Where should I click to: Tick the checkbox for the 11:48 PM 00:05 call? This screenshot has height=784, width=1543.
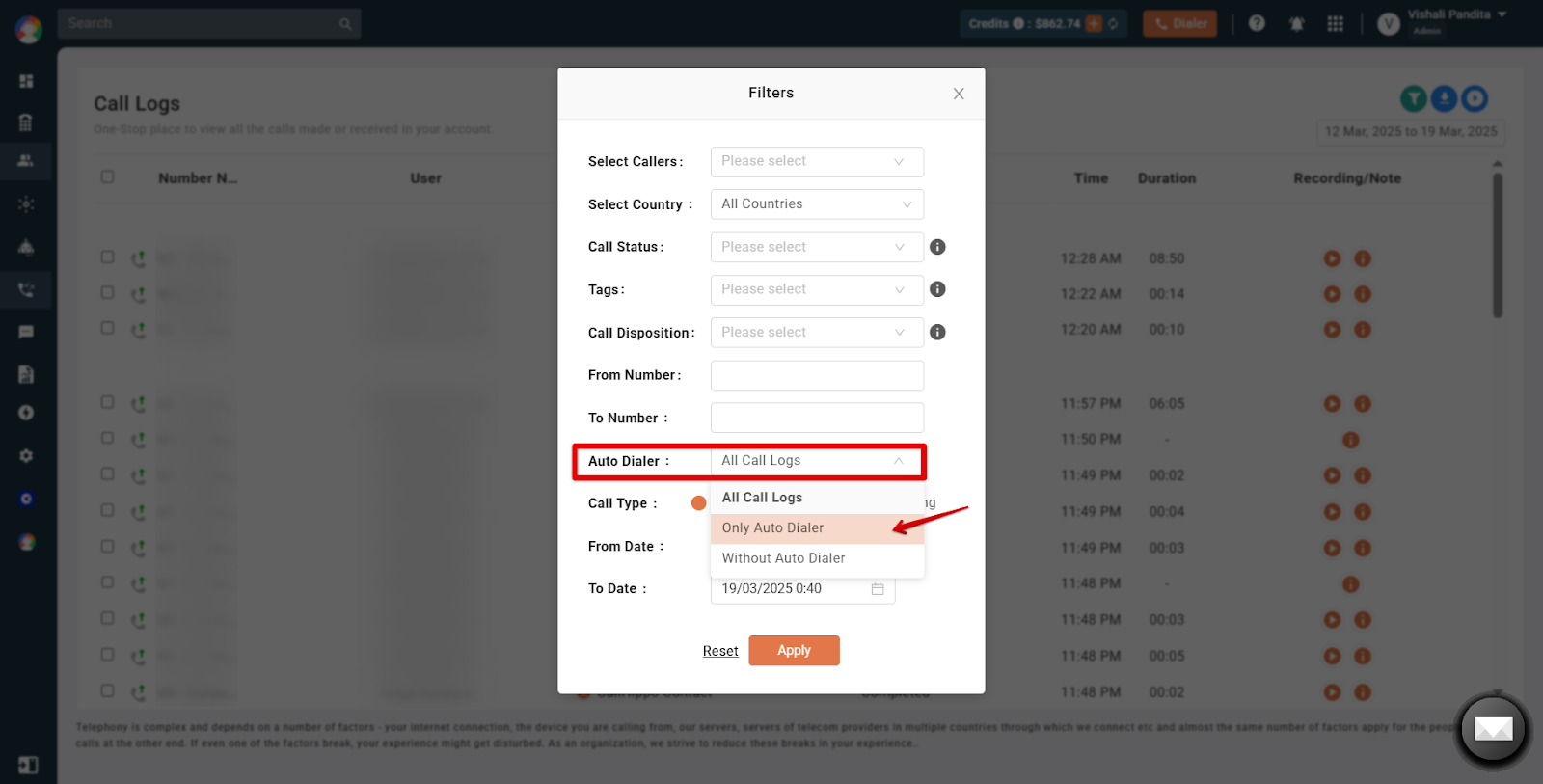tap(108, 655)
